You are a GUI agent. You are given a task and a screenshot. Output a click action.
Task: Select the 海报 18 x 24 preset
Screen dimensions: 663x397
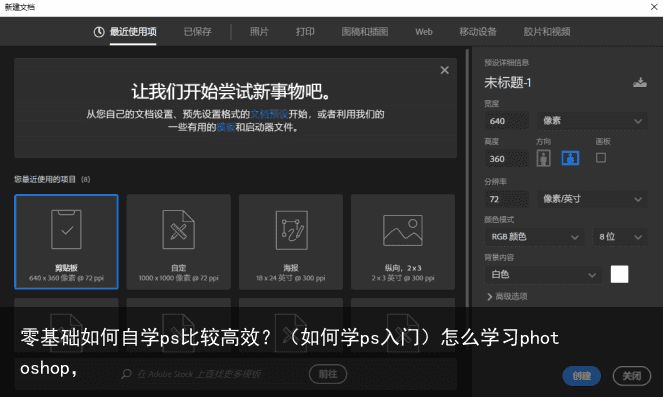tap(291, 242)
